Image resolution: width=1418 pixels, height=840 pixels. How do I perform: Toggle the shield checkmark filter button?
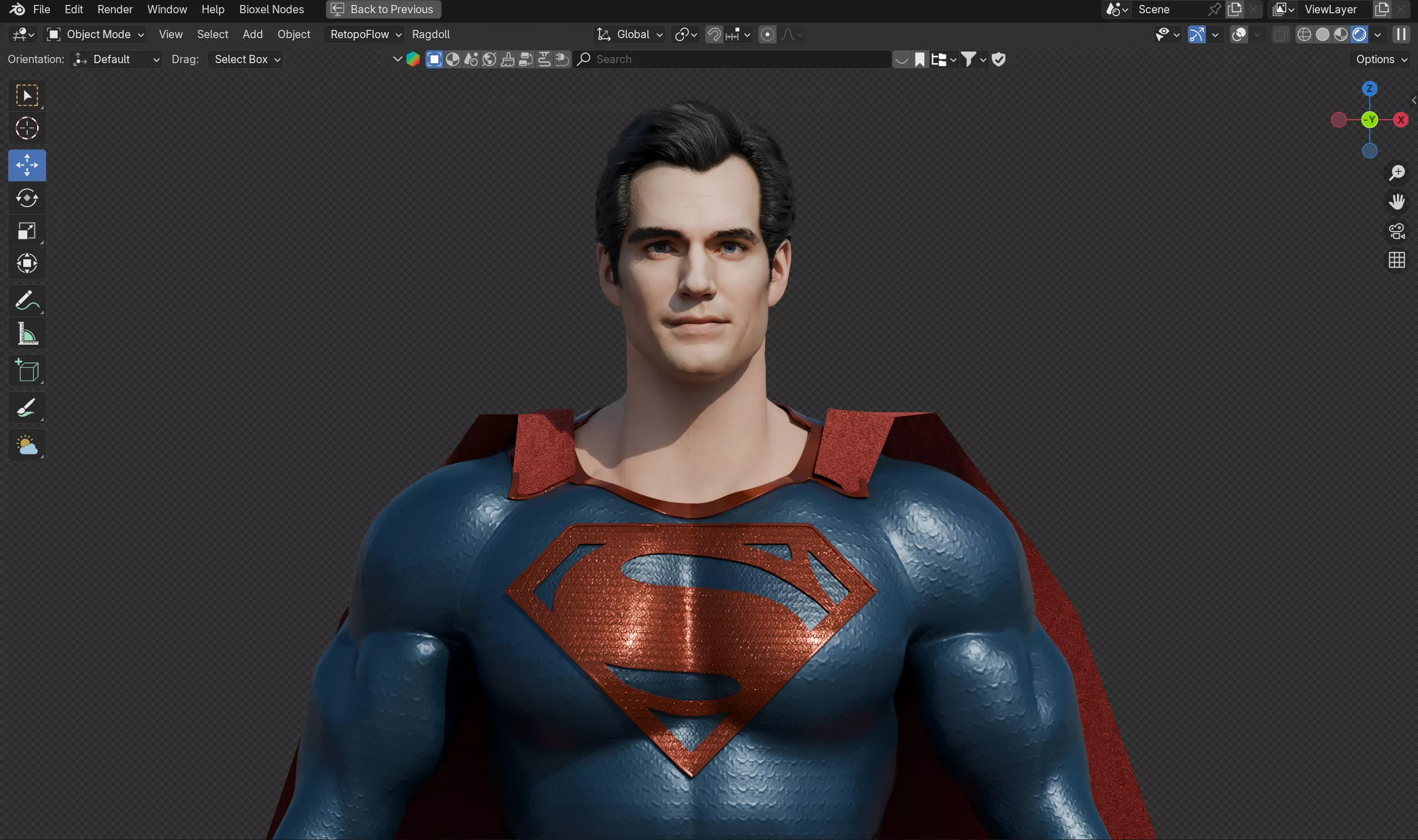pyautogui.click(x=999, y=59)
